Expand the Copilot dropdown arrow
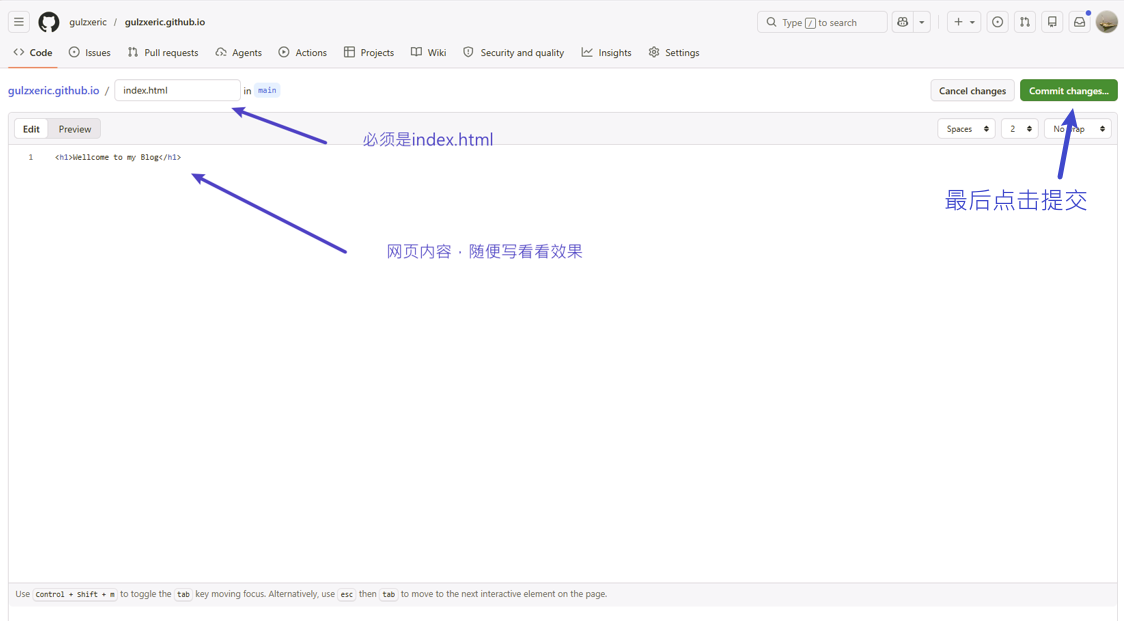1124x621 pixels. pyautogui.click(x=922, y=22)
